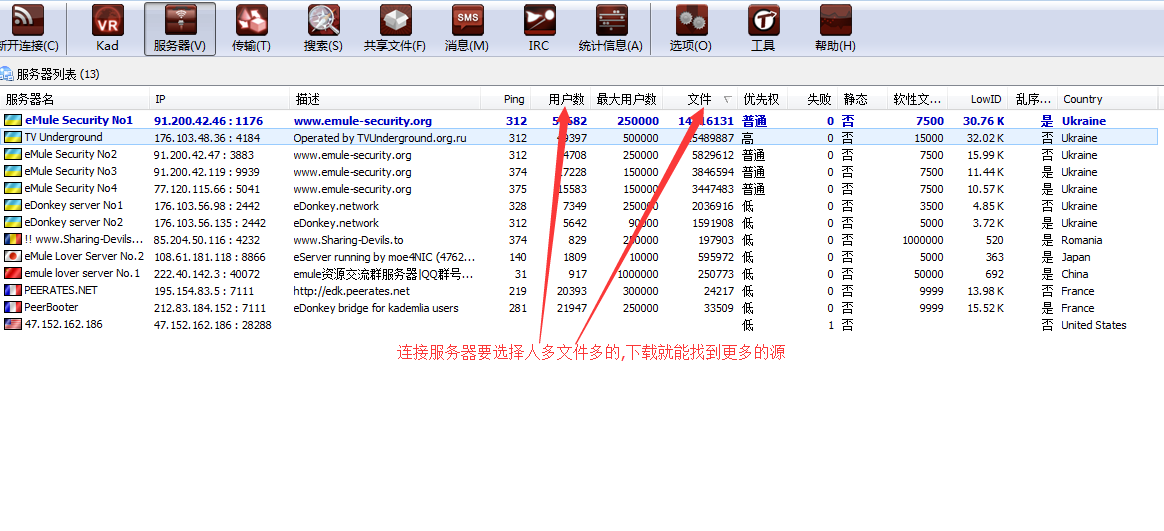Sort by 描述 column header

pyautogui.click(x=385, y=99)
